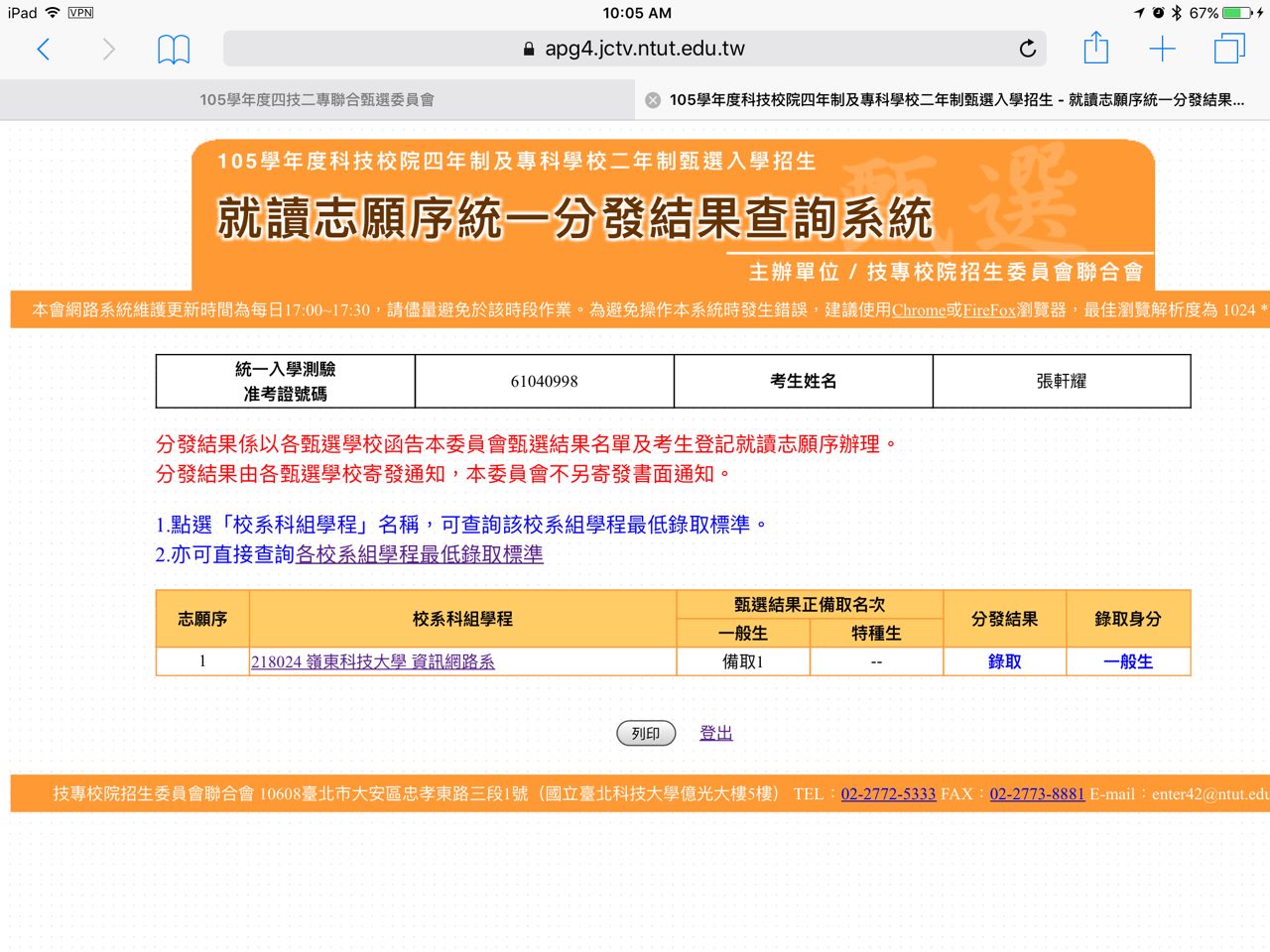Open the Share sheet icon
The width and height of the screenshot is (1270, 952).
coord(1095,48)
